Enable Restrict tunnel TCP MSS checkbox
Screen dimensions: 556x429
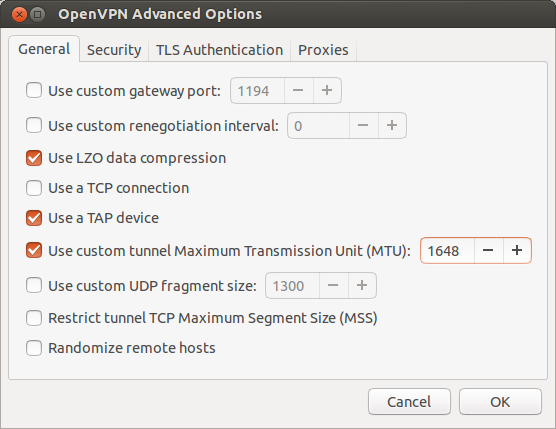pos(34,318)
